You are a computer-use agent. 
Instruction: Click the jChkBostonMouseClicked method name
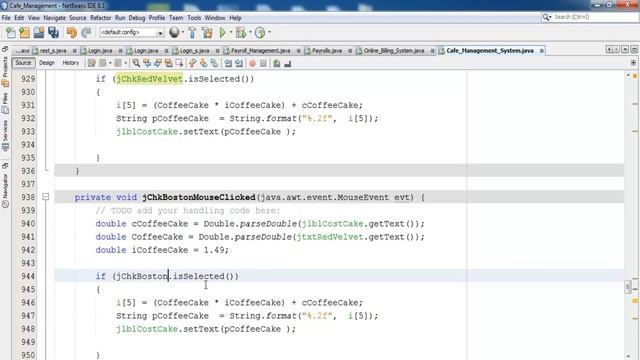click(199, 198)
